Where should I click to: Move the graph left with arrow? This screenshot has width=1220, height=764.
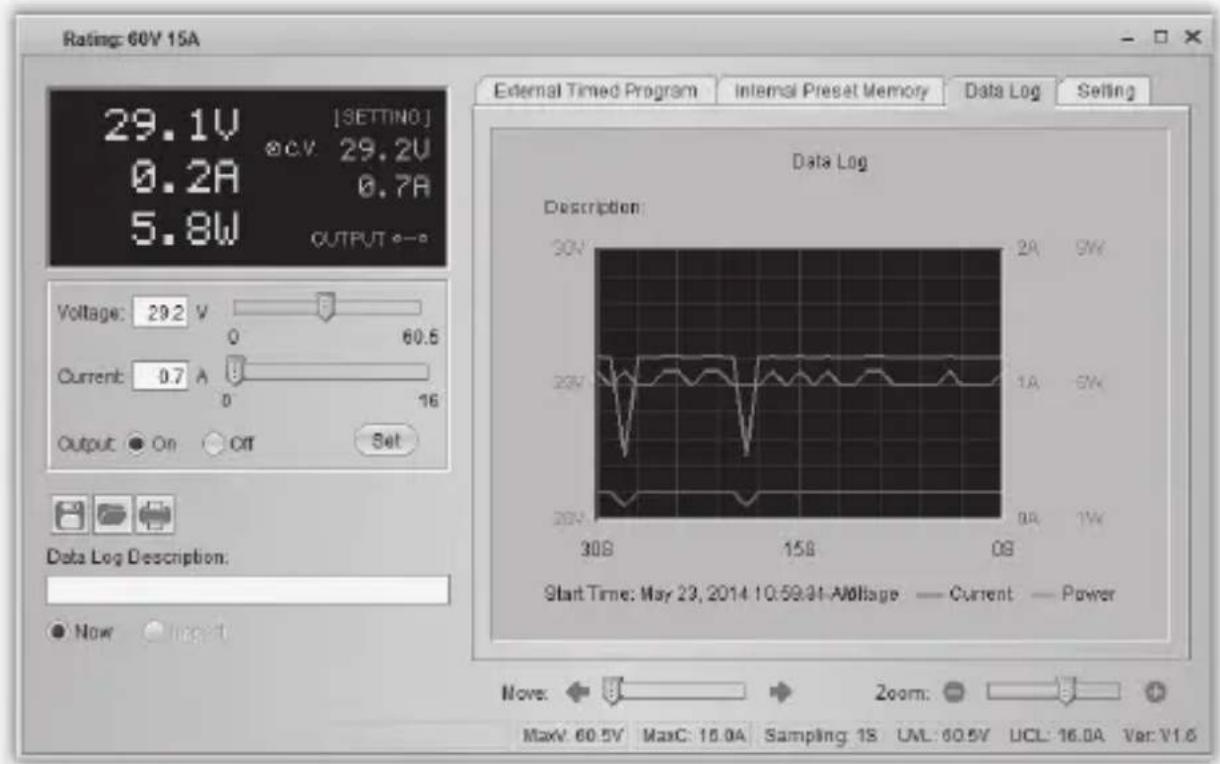580,691
